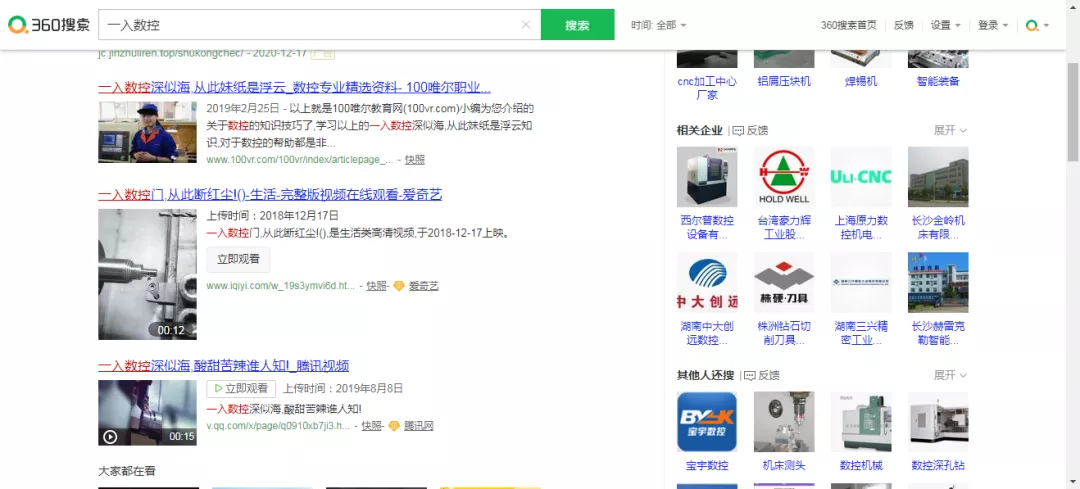Image resolution: width=1080 pixels, height=489 pixels.
Task: Click 数控深孔钻 machine image
Action: click(938, 422)
